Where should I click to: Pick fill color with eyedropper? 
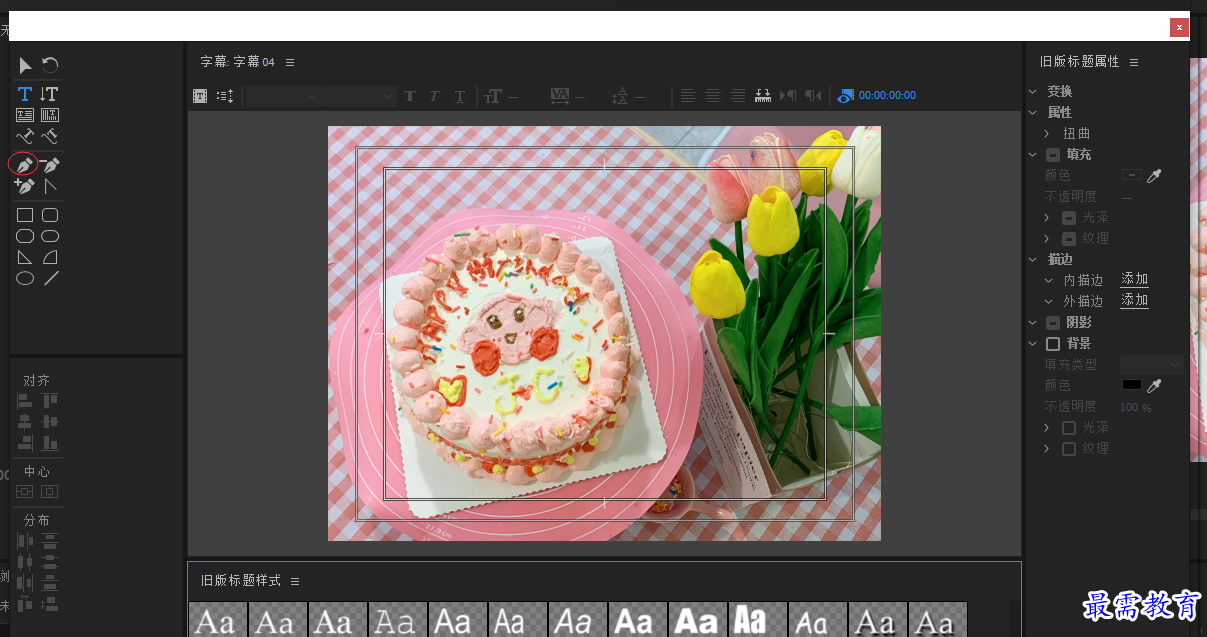(1154, 175)
